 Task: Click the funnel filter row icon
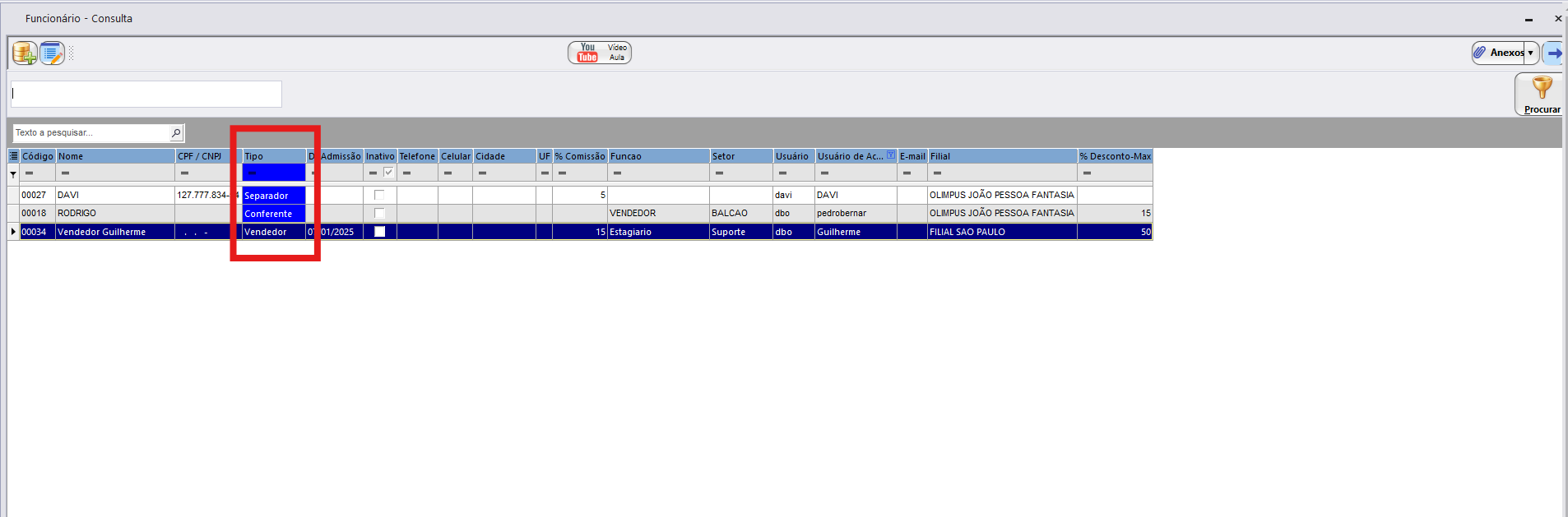coord(13,174)
